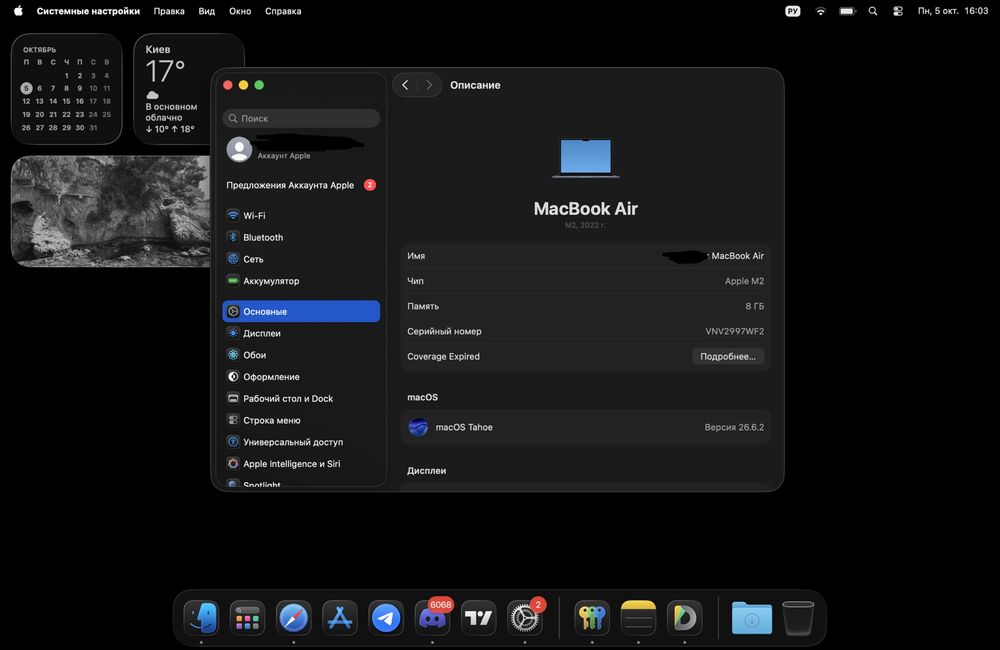
Task: Open the Обои wallpaper settings
Action: 301,355
